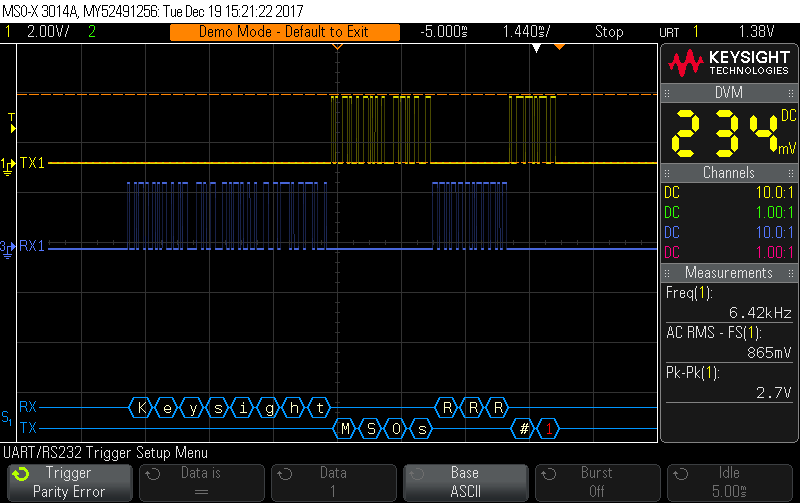Click the RX1 blue waveform label
800x503 pixels.
32,246
